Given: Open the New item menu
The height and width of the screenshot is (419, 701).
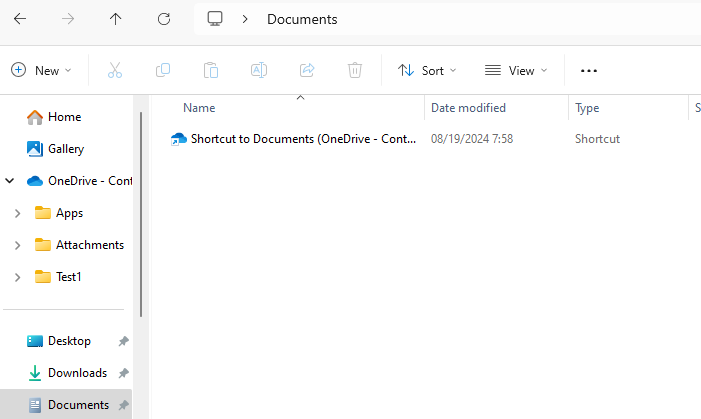Looking at the screenshot, I should (x=41, y=70).
